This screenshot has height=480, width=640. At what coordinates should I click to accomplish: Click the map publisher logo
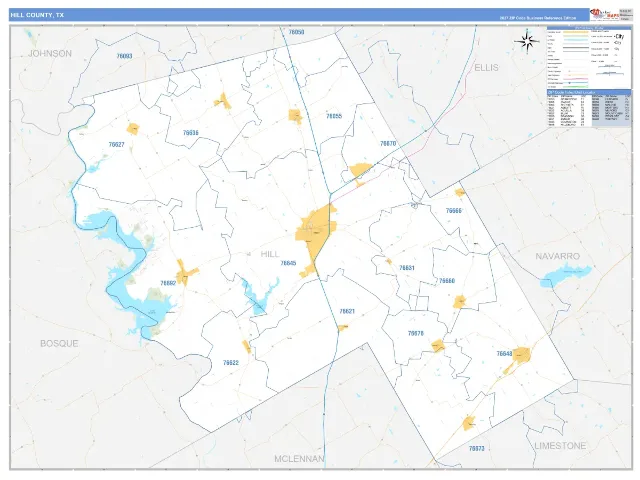tap(604, 15)
